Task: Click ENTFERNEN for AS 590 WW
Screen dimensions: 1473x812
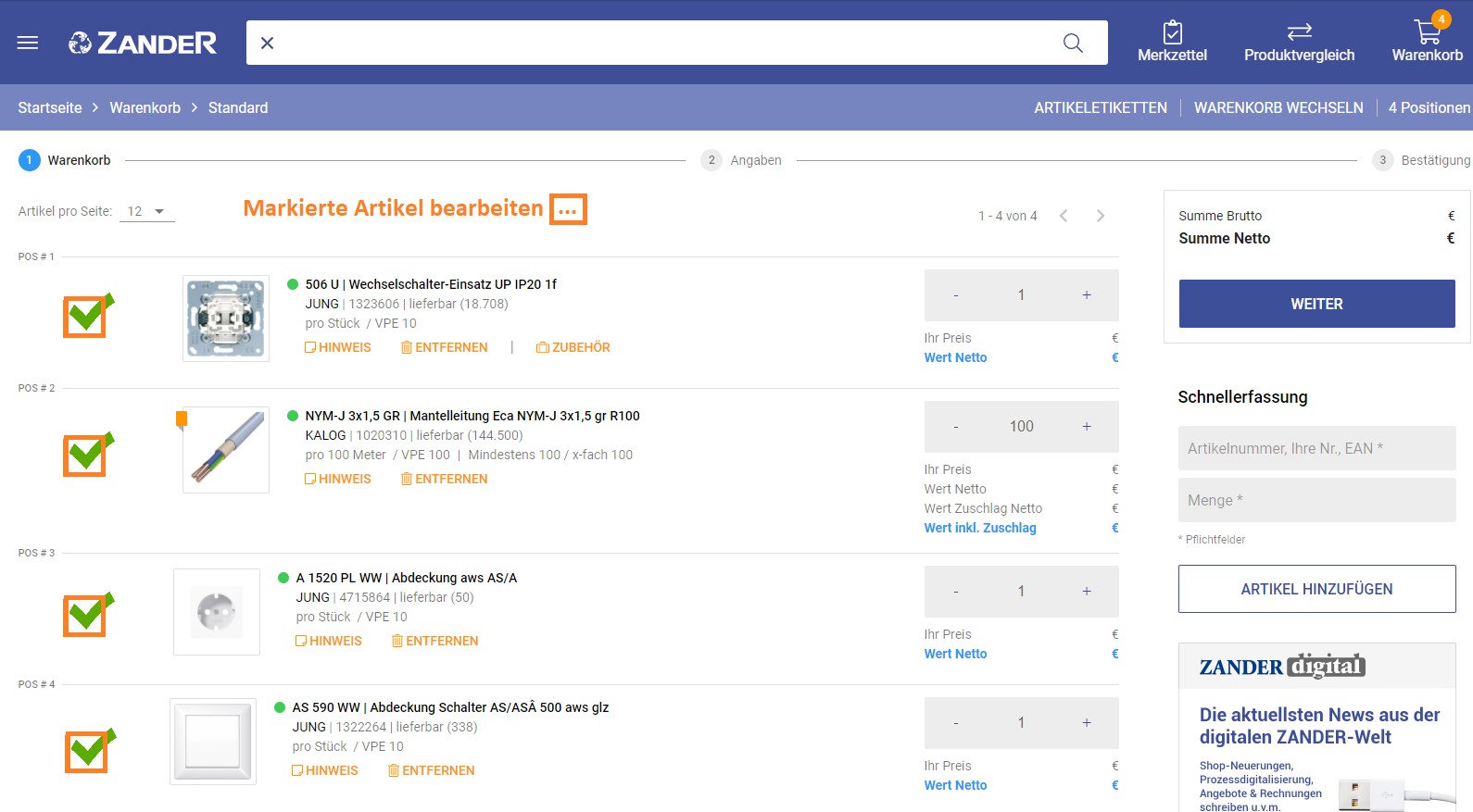Action: 432,770
